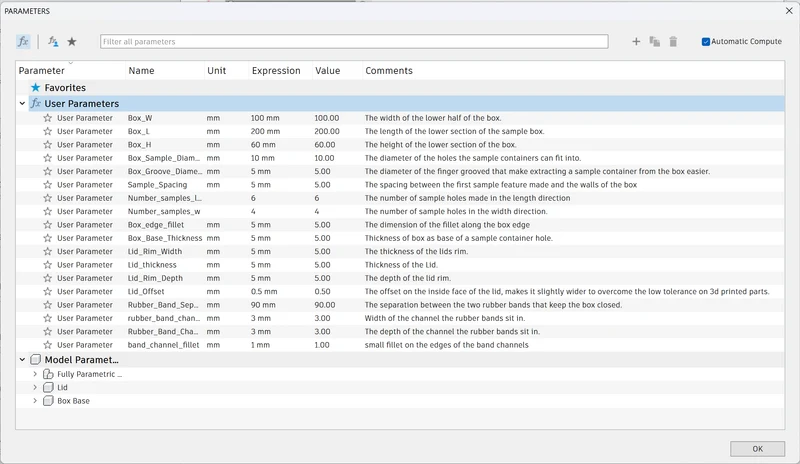Click the OK button
Viewport: 800px width, 464px height.
[758, 449]
